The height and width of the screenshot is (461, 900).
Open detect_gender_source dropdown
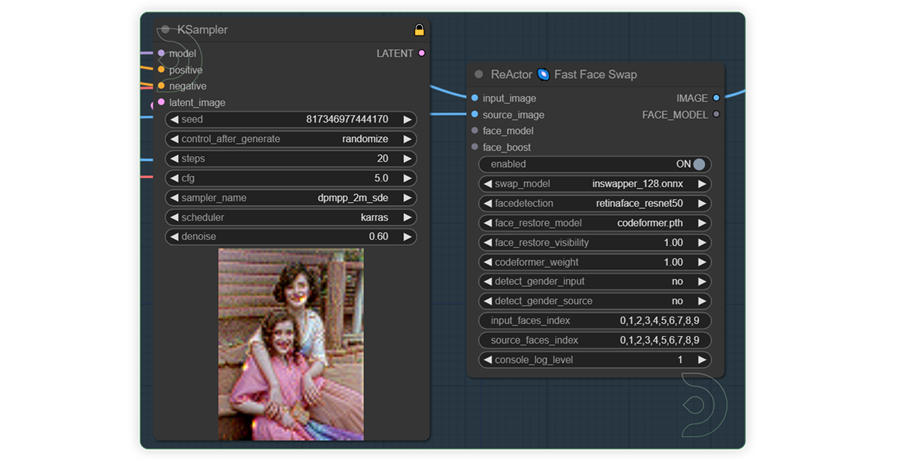pyautogui.click(x=595, y=301)
